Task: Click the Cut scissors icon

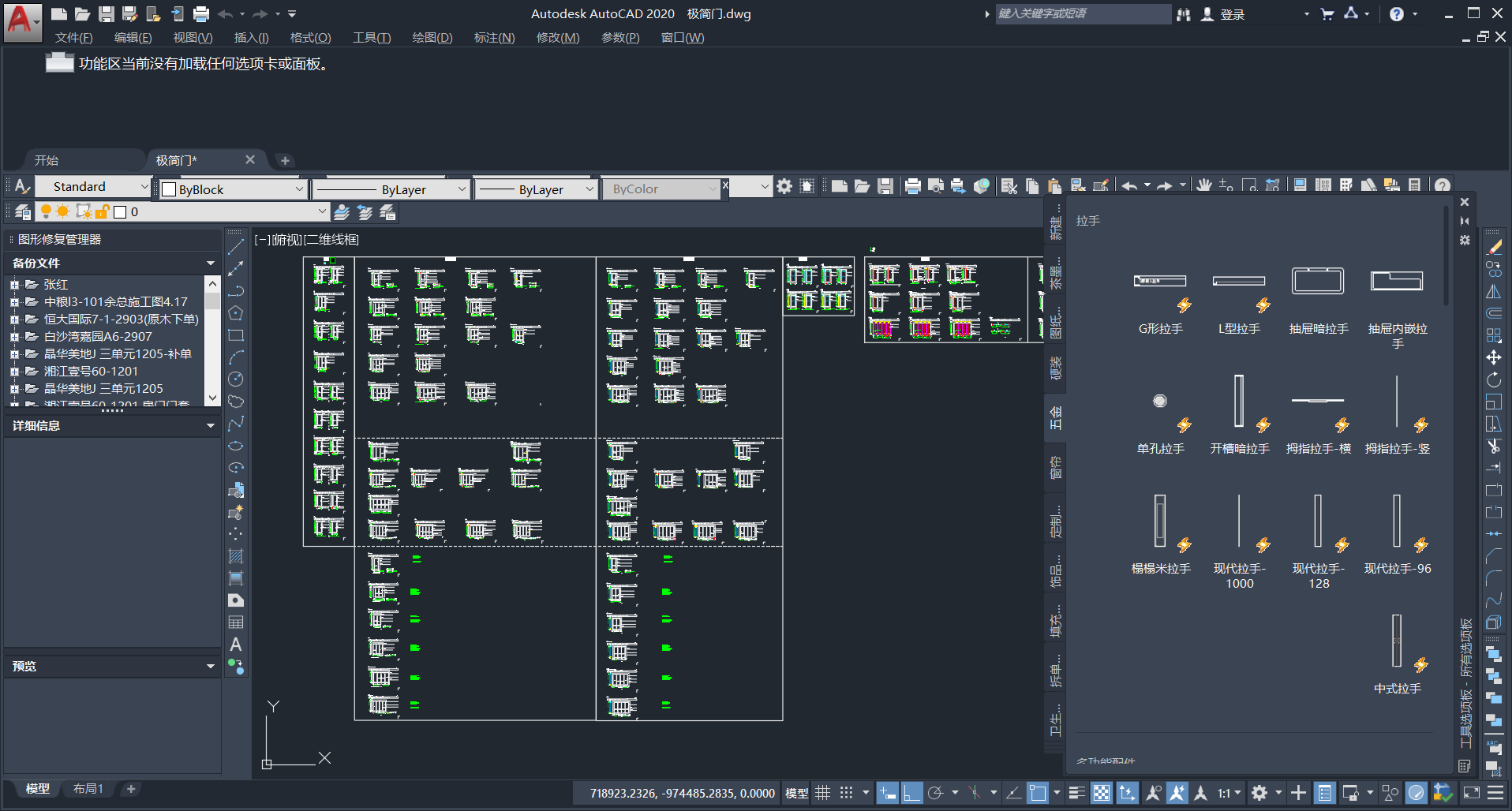Action: [1009, 186]
